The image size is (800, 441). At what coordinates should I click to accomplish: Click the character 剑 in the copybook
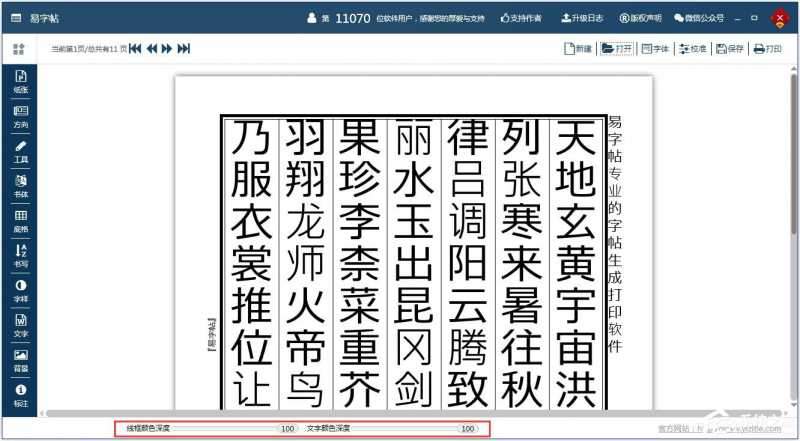click(413, 389)
